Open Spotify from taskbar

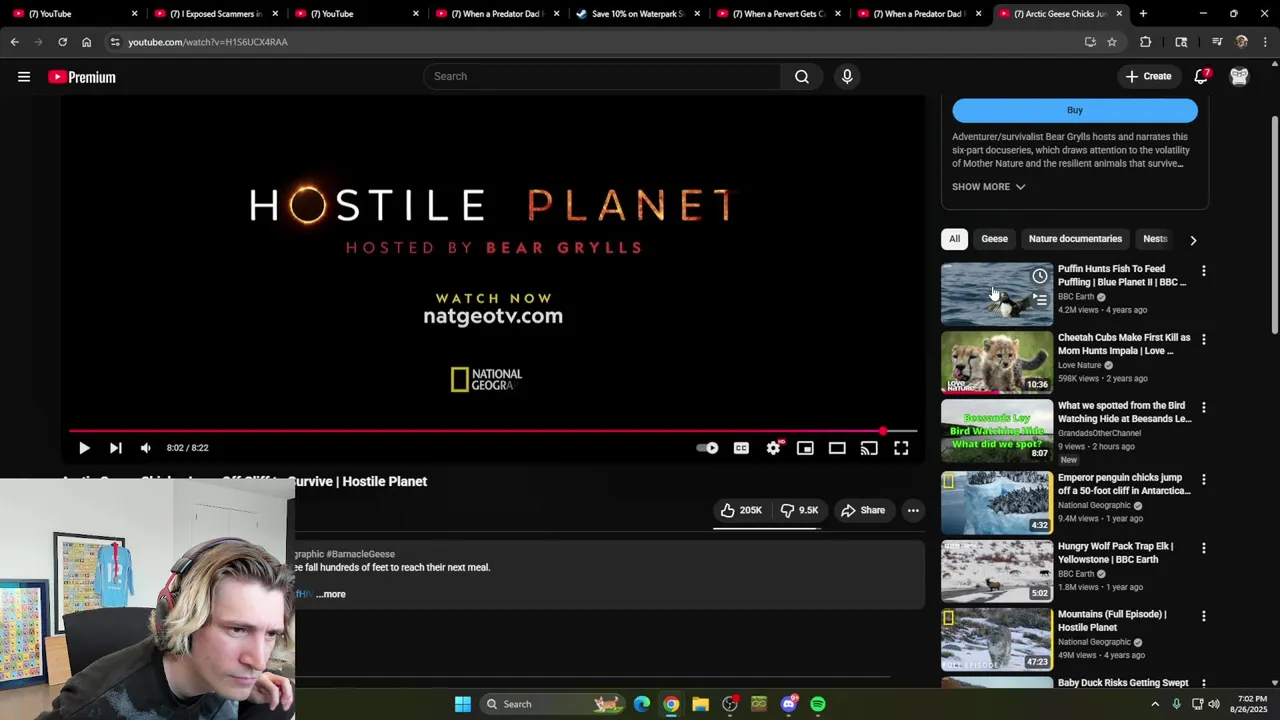pyautogui.click(x=818, y=704)
